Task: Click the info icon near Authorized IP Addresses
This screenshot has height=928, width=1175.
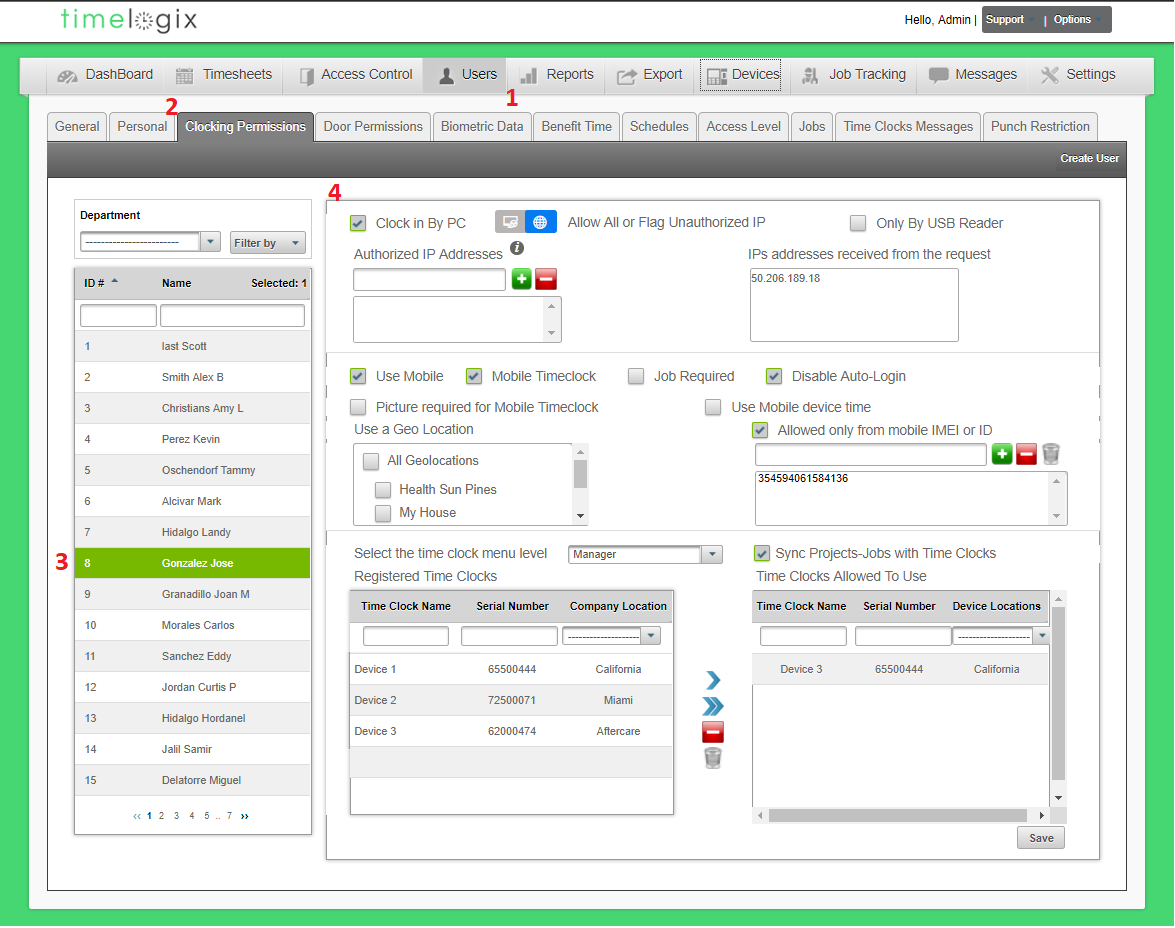Action: click(517, 248)
